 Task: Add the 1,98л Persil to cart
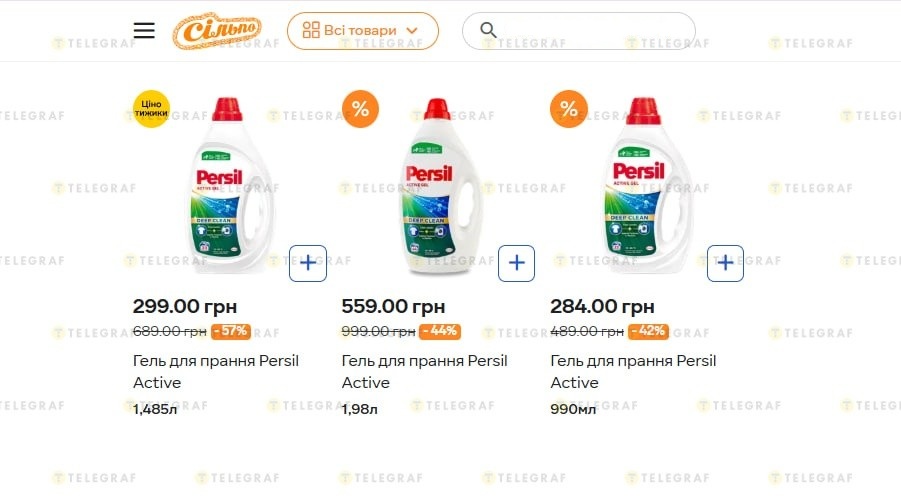(516, 263)
